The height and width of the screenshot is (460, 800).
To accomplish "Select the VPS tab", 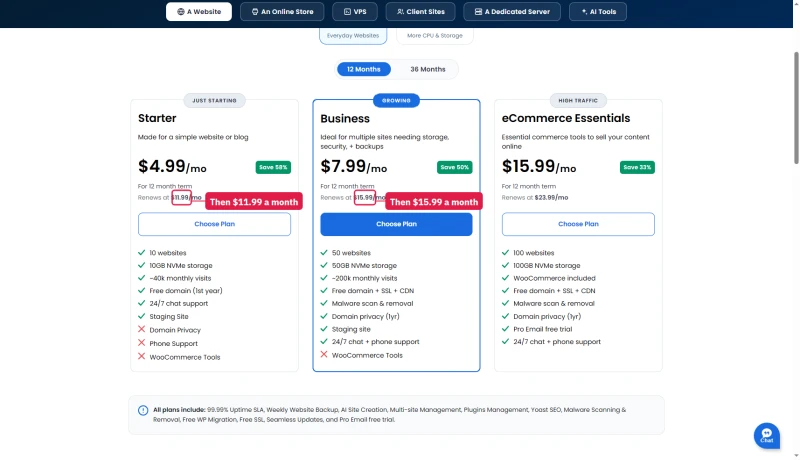I will point(355,11).
